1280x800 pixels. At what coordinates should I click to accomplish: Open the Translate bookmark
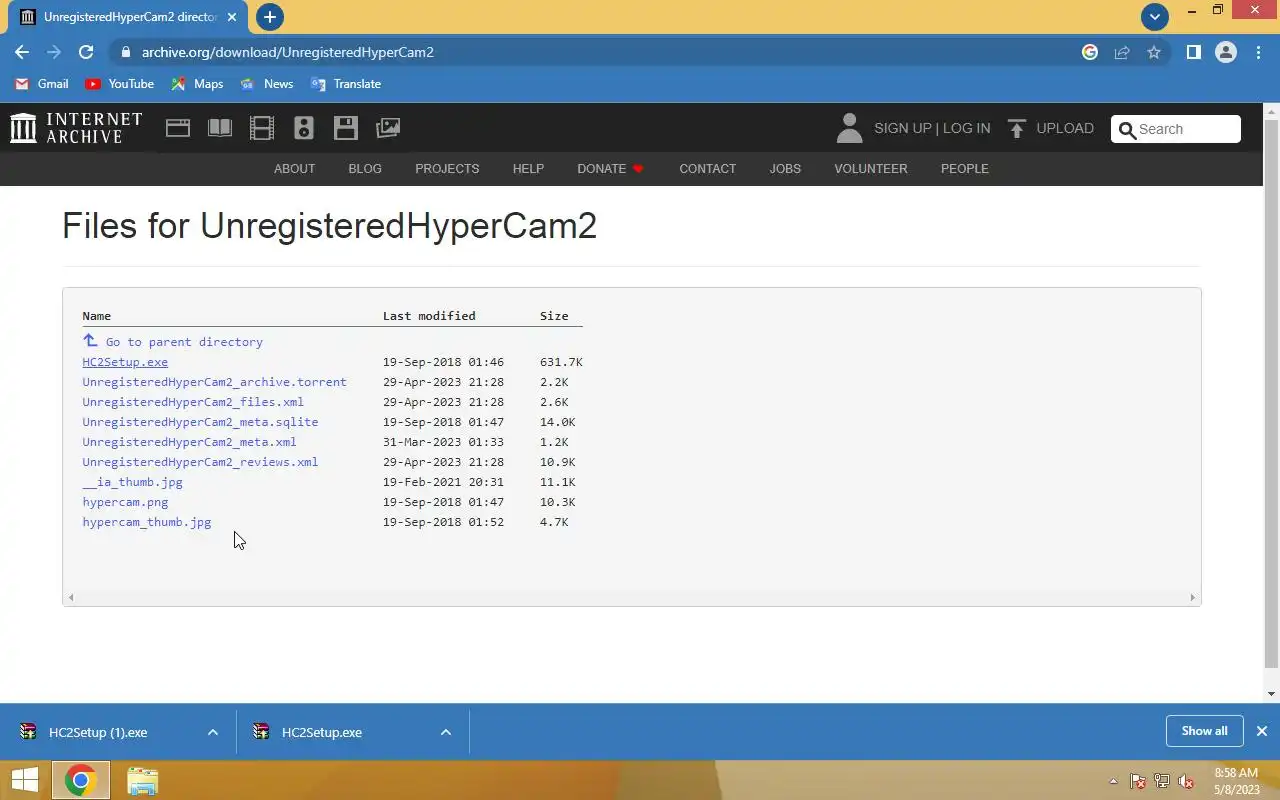346,84
